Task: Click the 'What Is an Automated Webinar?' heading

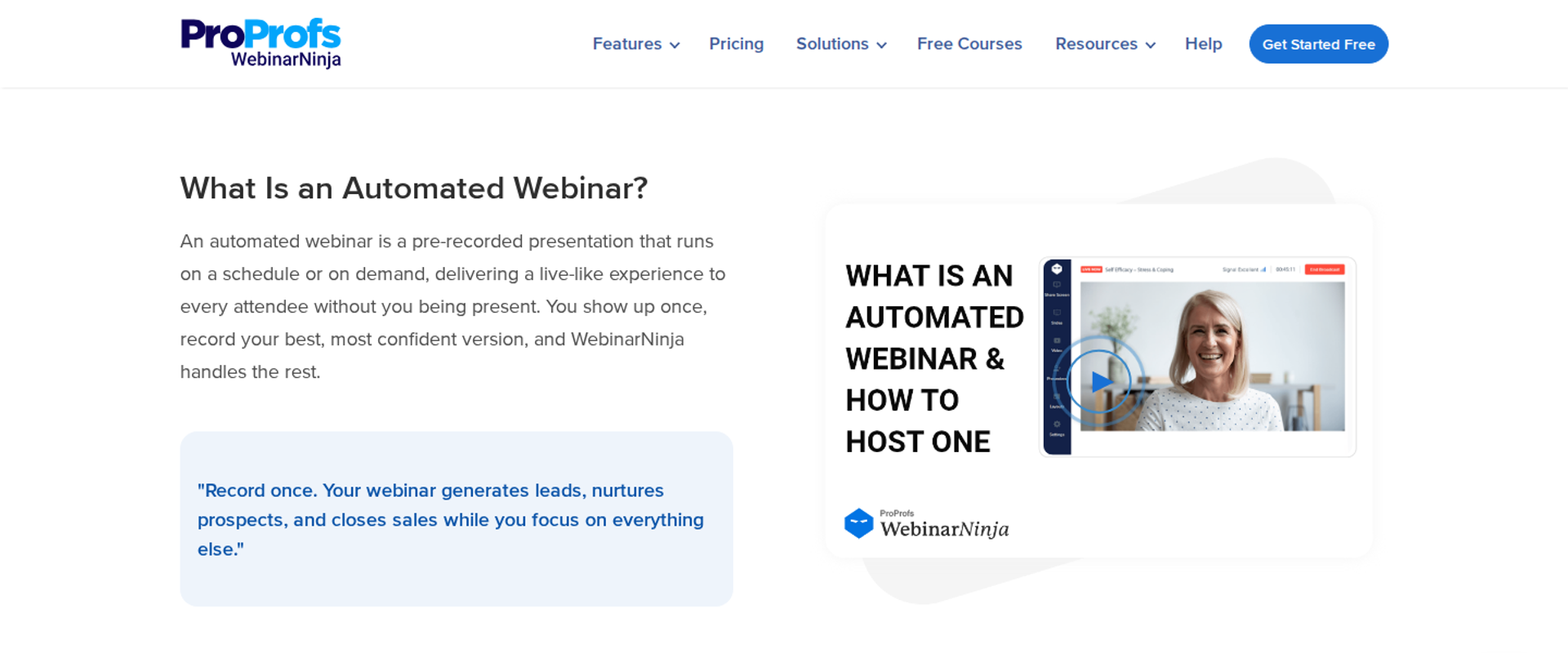Action: point(413,189)
